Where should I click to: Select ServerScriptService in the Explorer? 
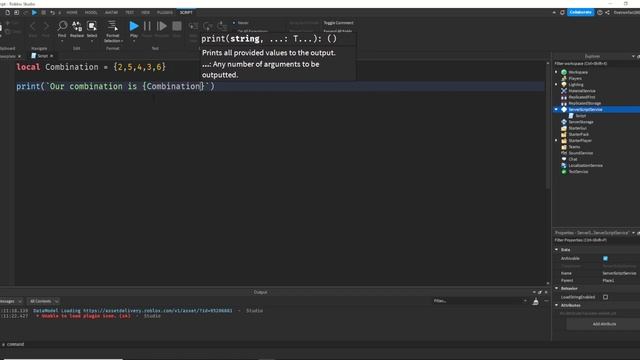pos(585,109)
